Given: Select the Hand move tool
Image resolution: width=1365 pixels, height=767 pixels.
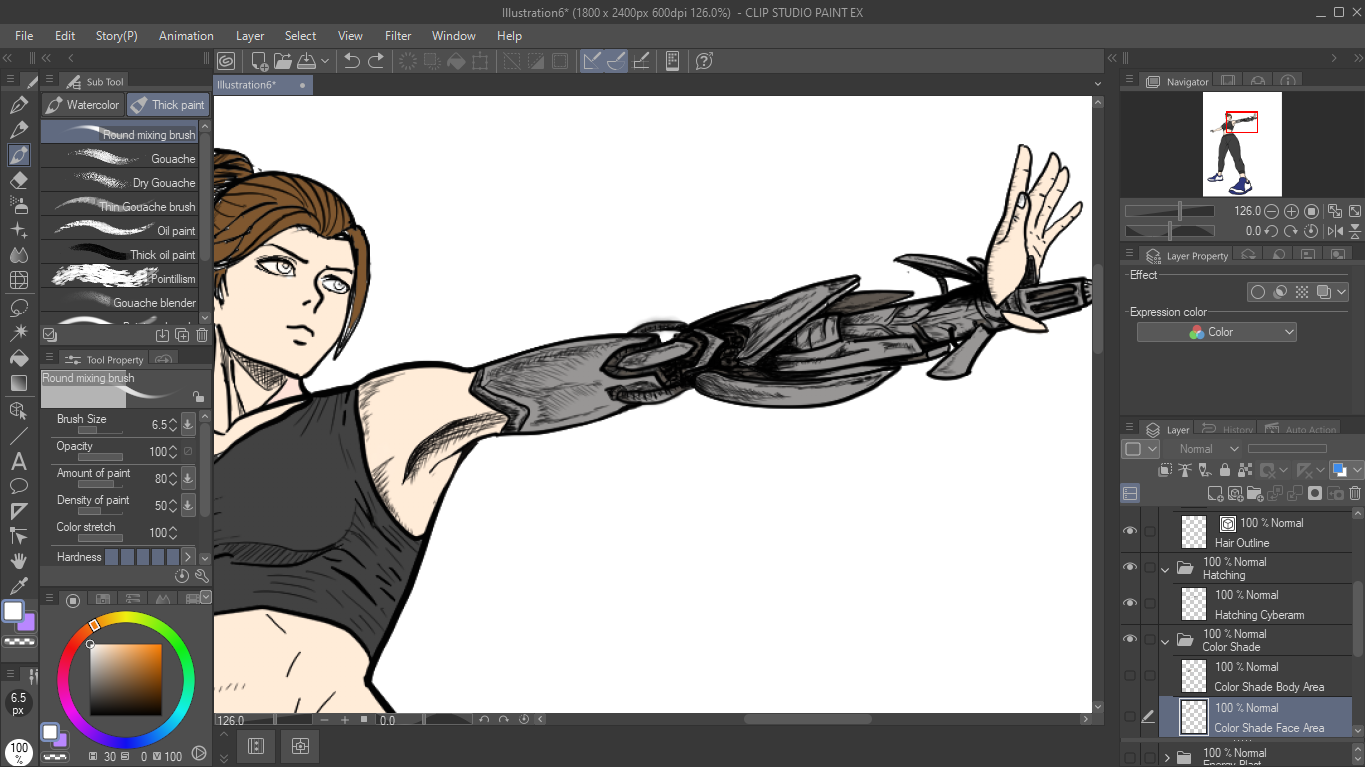Looking at the screenshot, I should coord(18,561).
